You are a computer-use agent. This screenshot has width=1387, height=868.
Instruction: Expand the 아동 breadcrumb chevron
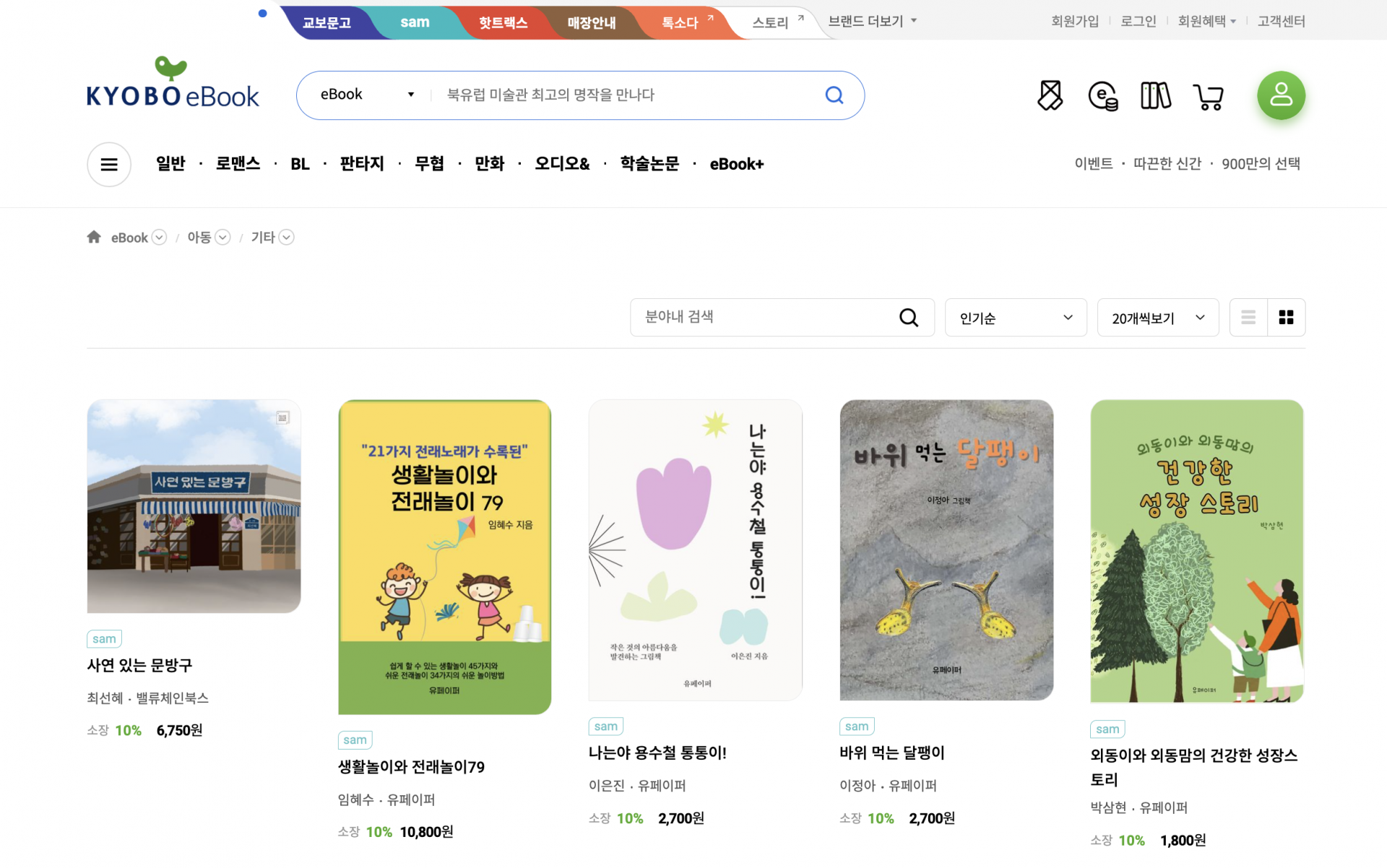tap(223, 237)
